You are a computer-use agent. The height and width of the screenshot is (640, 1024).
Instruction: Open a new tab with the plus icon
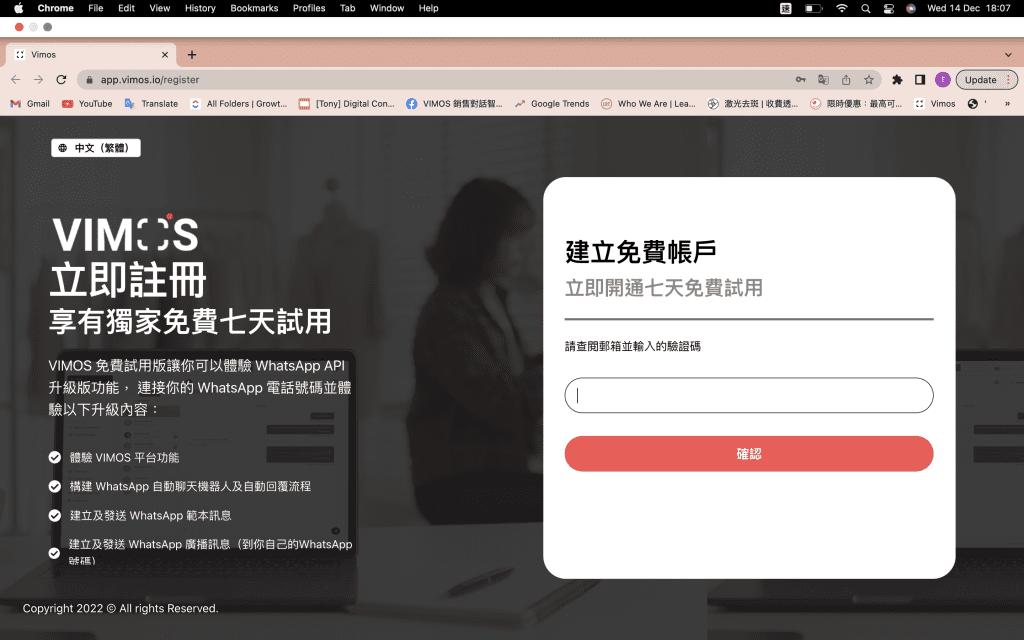(192, 55)
